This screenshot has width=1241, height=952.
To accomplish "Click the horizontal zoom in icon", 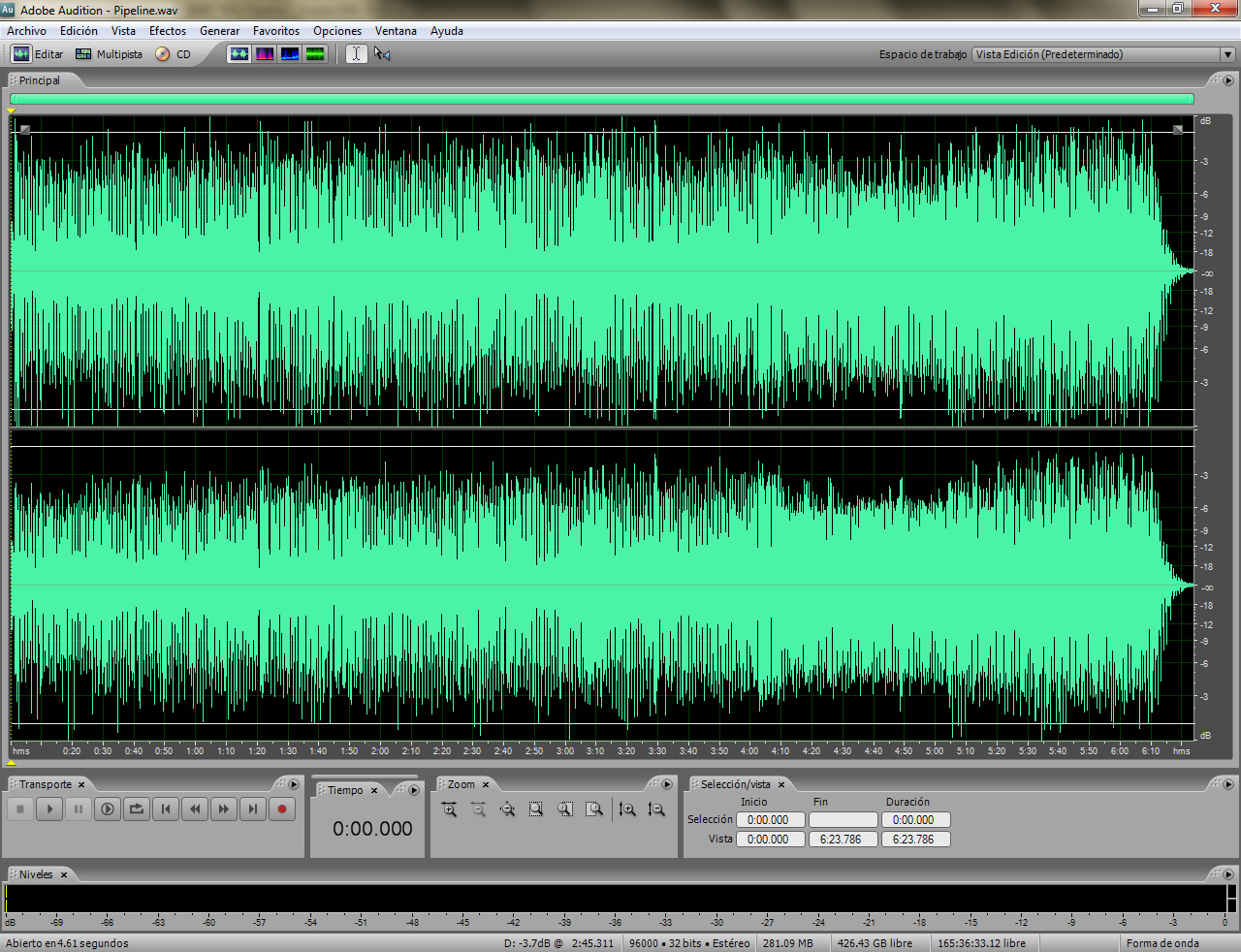I will 449,809.
